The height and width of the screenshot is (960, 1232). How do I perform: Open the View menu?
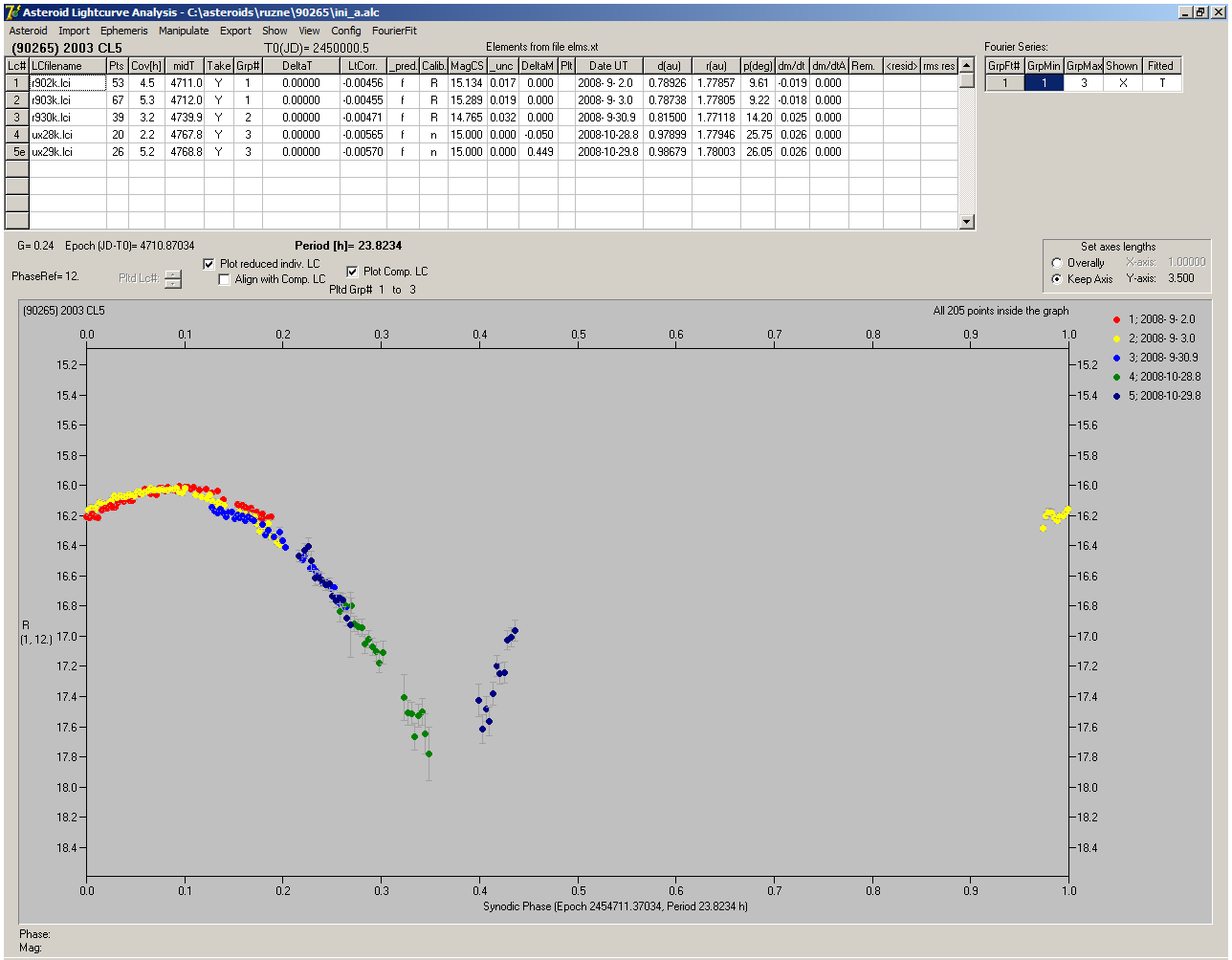click(x=309, y=31)
